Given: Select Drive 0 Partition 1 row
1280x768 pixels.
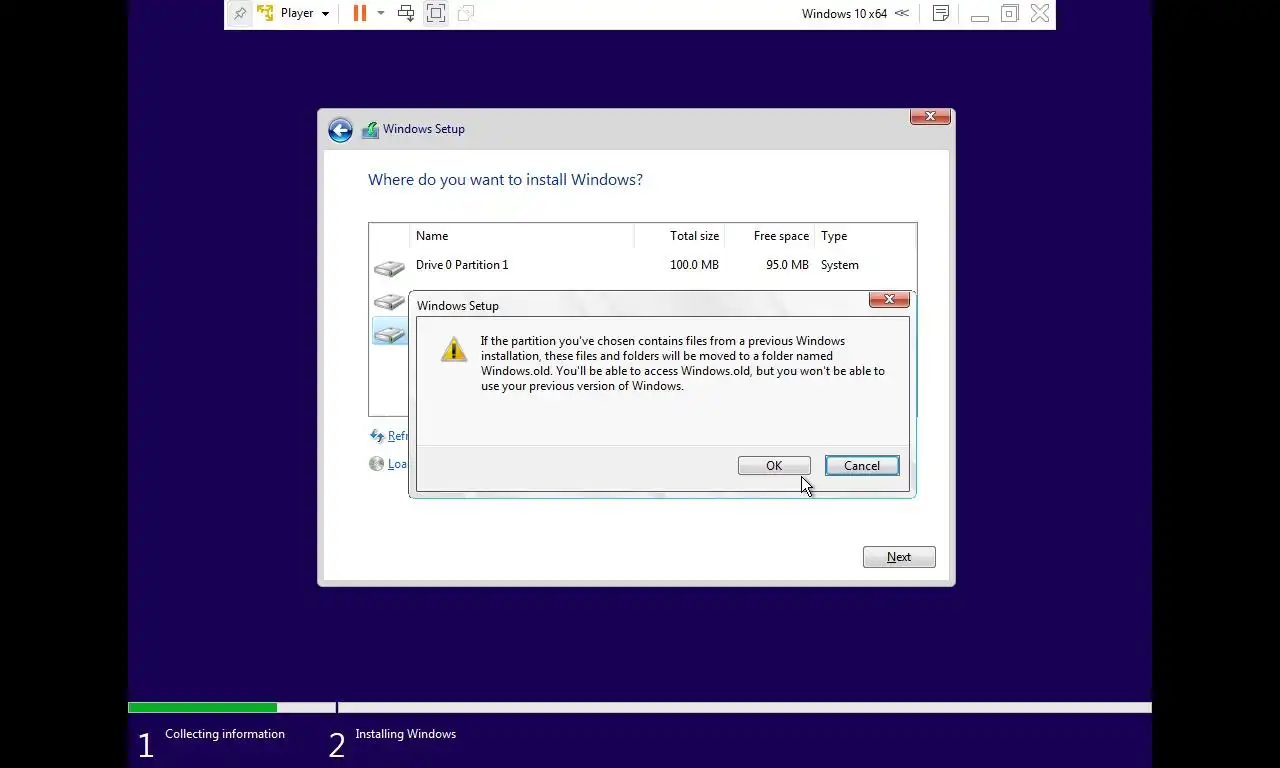Looking at the screenshot, I should point(642,265).
